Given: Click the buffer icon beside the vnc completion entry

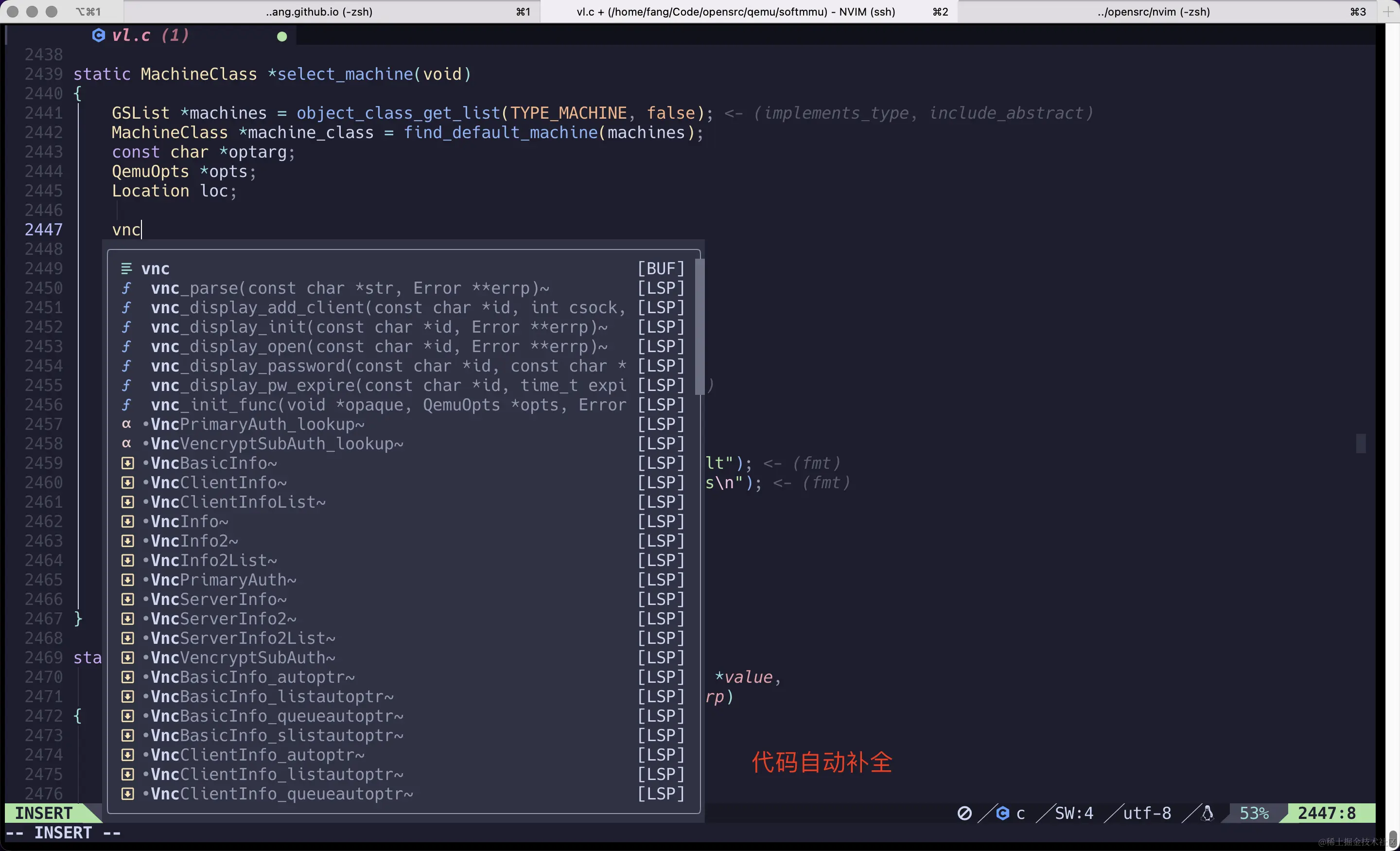Looking at the screenshot, I should [x=126, y=268].
